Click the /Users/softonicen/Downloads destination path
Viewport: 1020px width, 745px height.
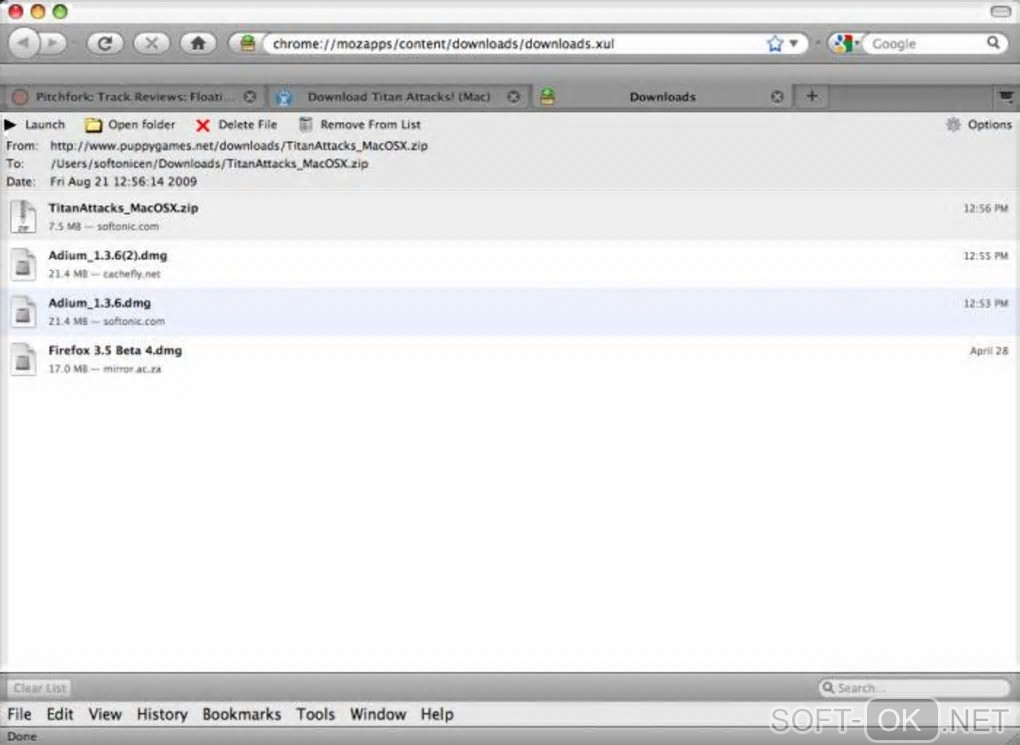209,164
